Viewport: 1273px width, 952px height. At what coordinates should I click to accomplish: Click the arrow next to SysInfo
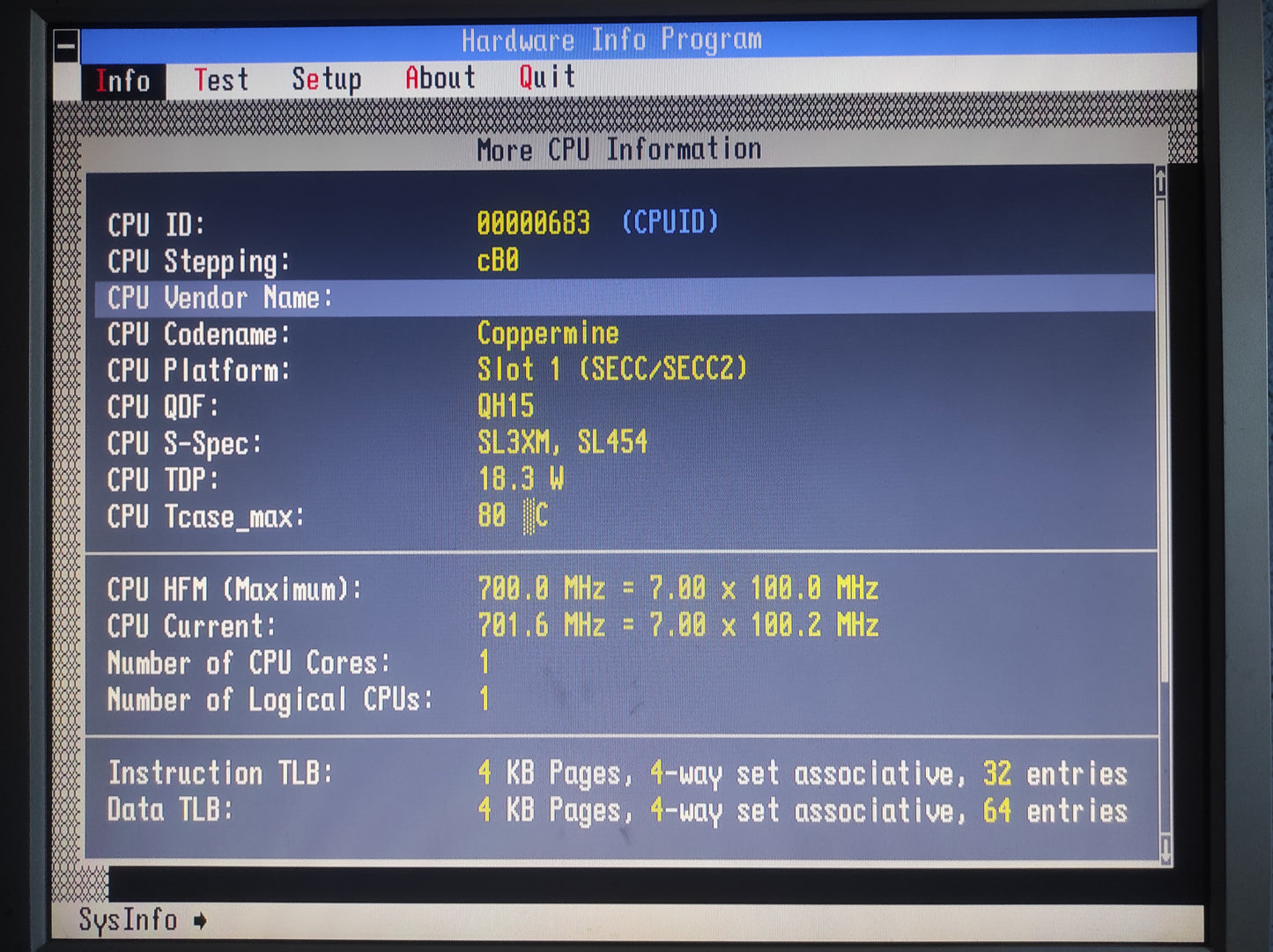tap(201, 921)
